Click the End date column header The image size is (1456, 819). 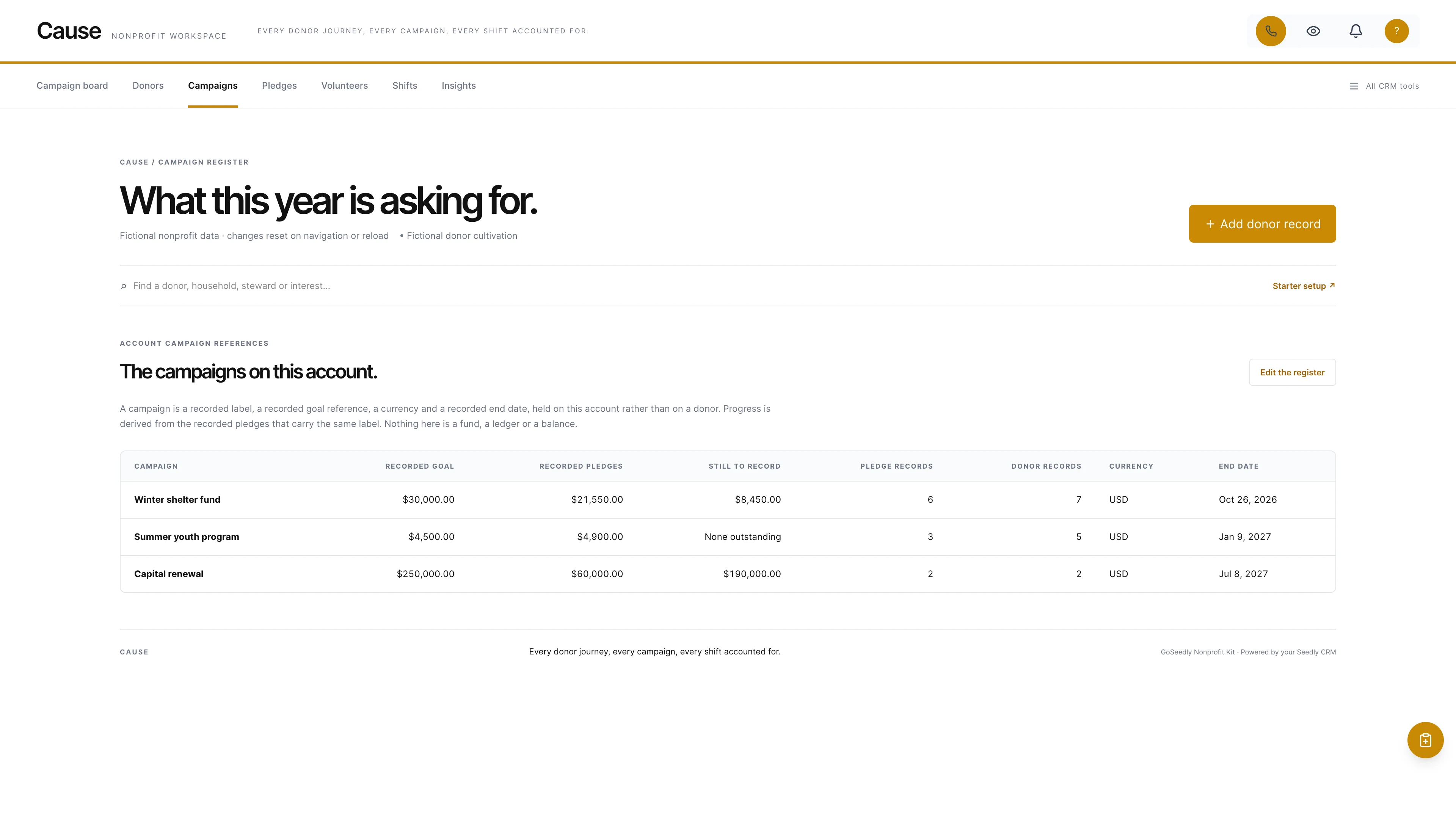click(x=1238, y=466)
